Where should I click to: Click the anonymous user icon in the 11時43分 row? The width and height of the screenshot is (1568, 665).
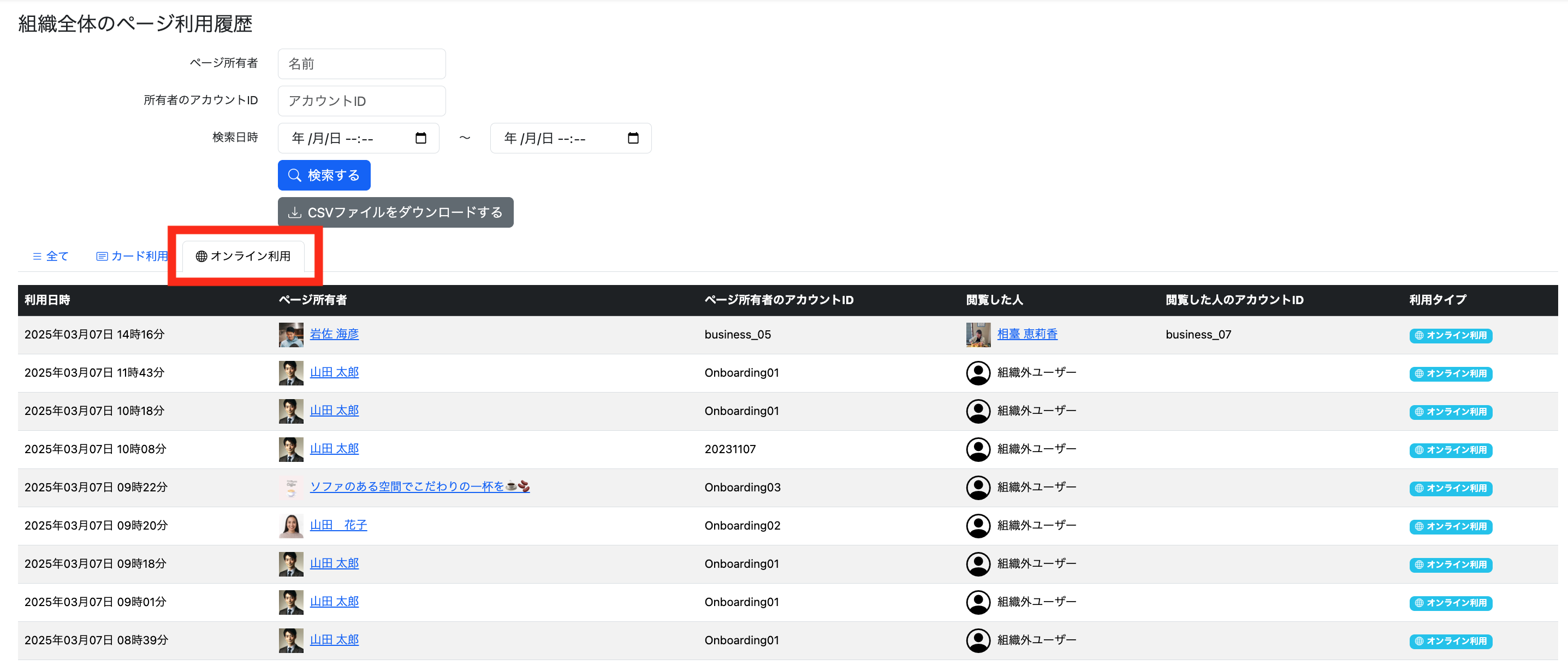tap(978, 373)
